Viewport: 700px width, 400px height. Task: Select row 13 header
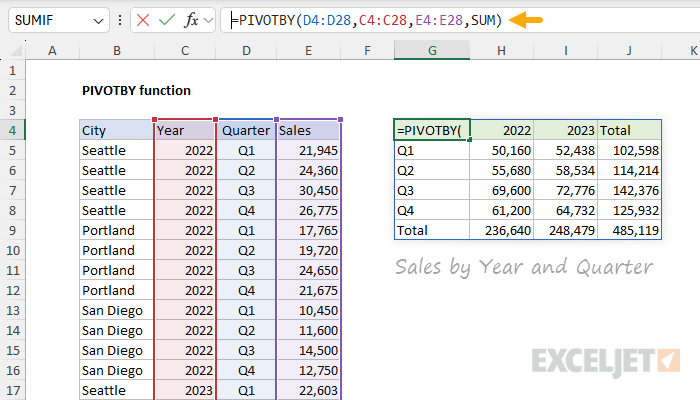pos(12,310)
